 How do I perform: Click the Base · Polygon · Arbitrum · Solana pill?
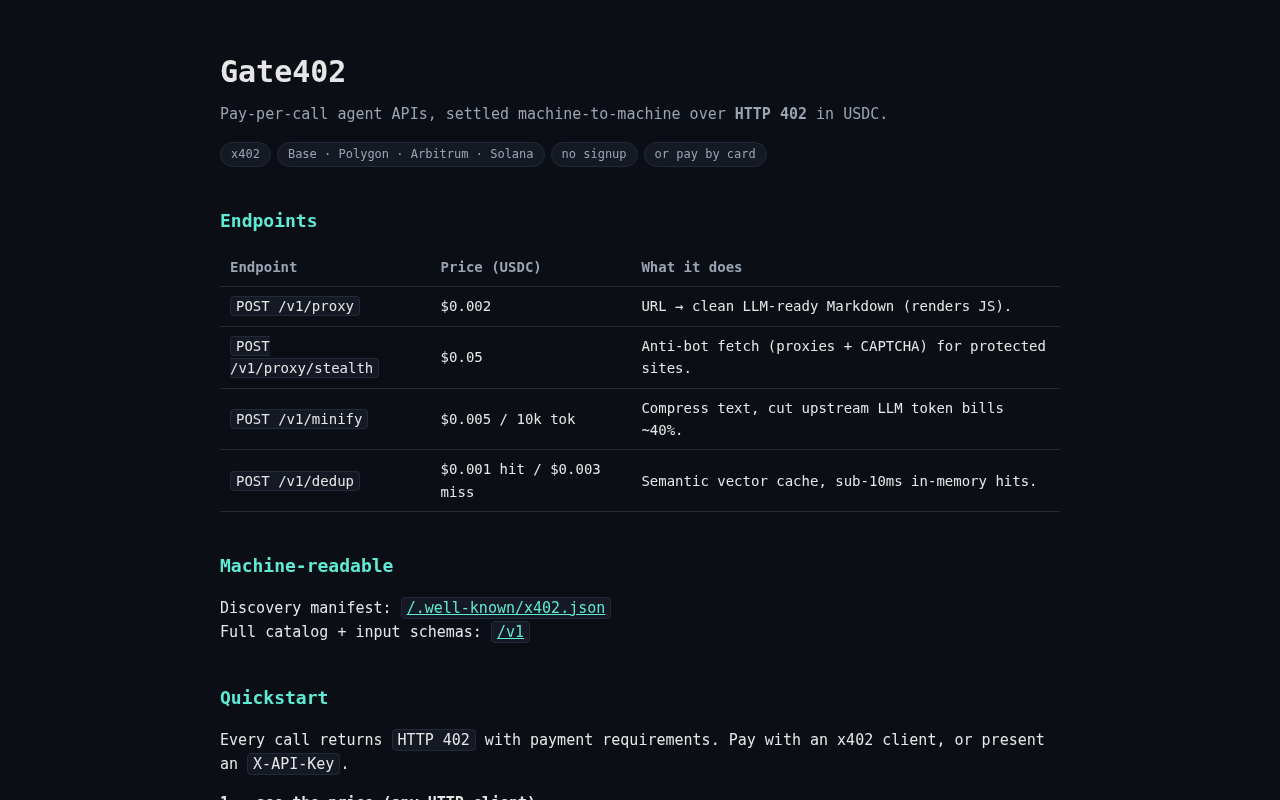pyautogui.click(x=411, y=154)
